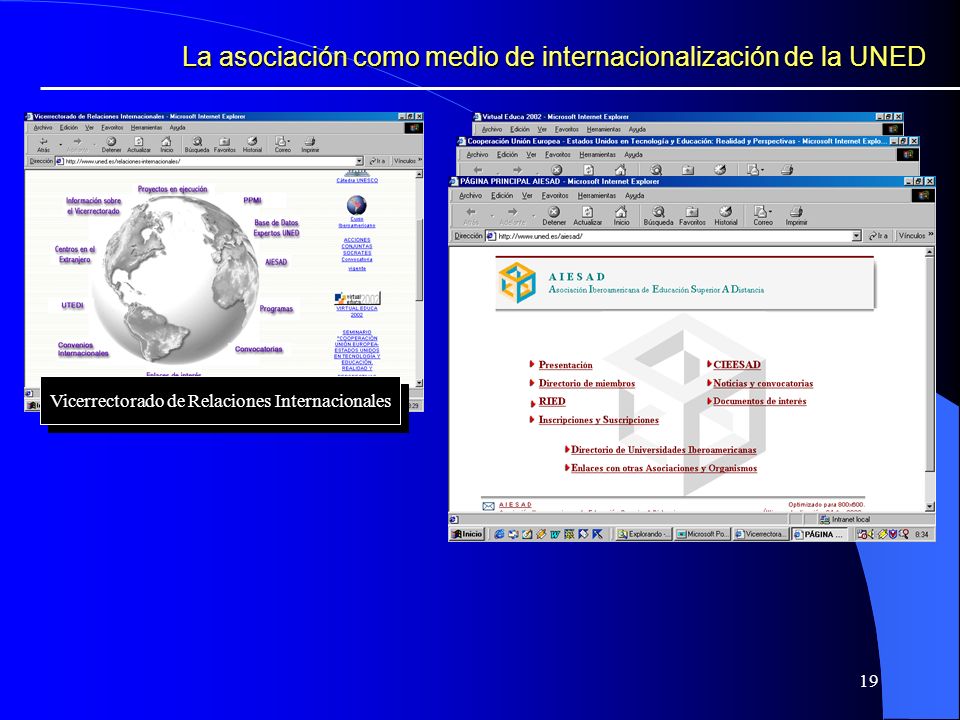Open Documentos de interés link

[x=759, y=402]
